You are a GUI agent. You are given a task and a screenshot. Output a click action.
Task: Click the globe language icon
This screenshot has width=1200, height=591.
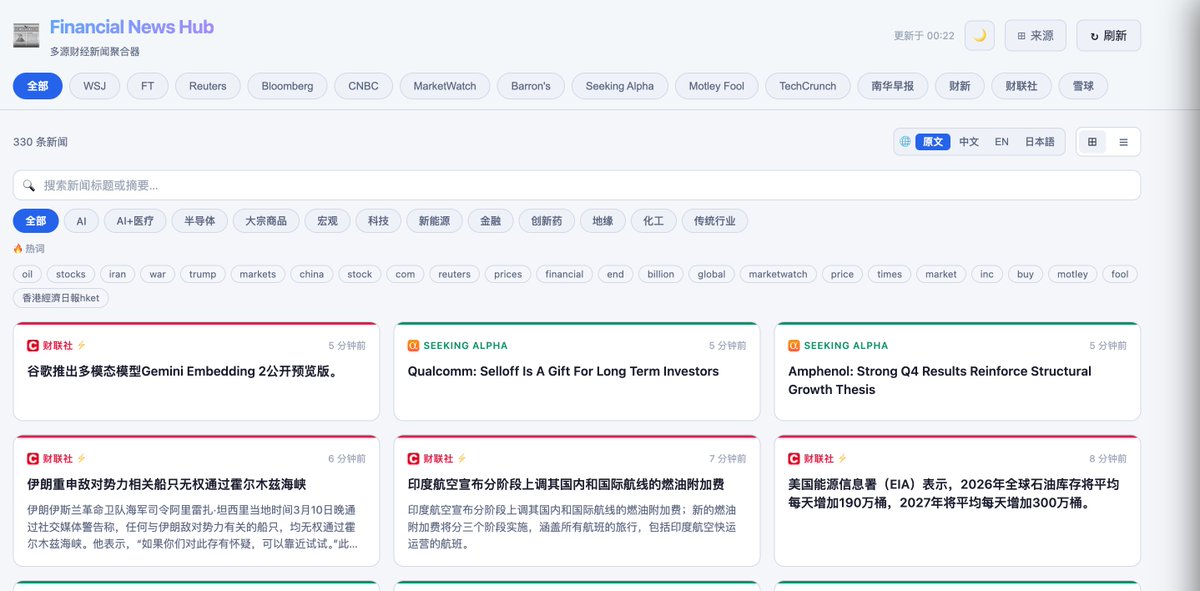pyautogui.click(x=905, y=142)
